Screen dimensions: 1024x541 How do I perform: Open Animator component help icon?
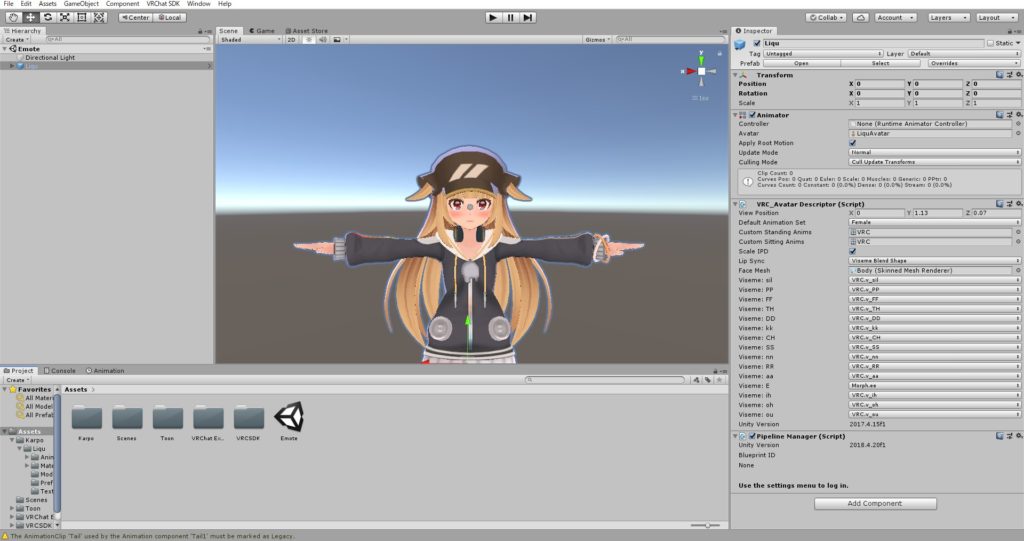1000,115
